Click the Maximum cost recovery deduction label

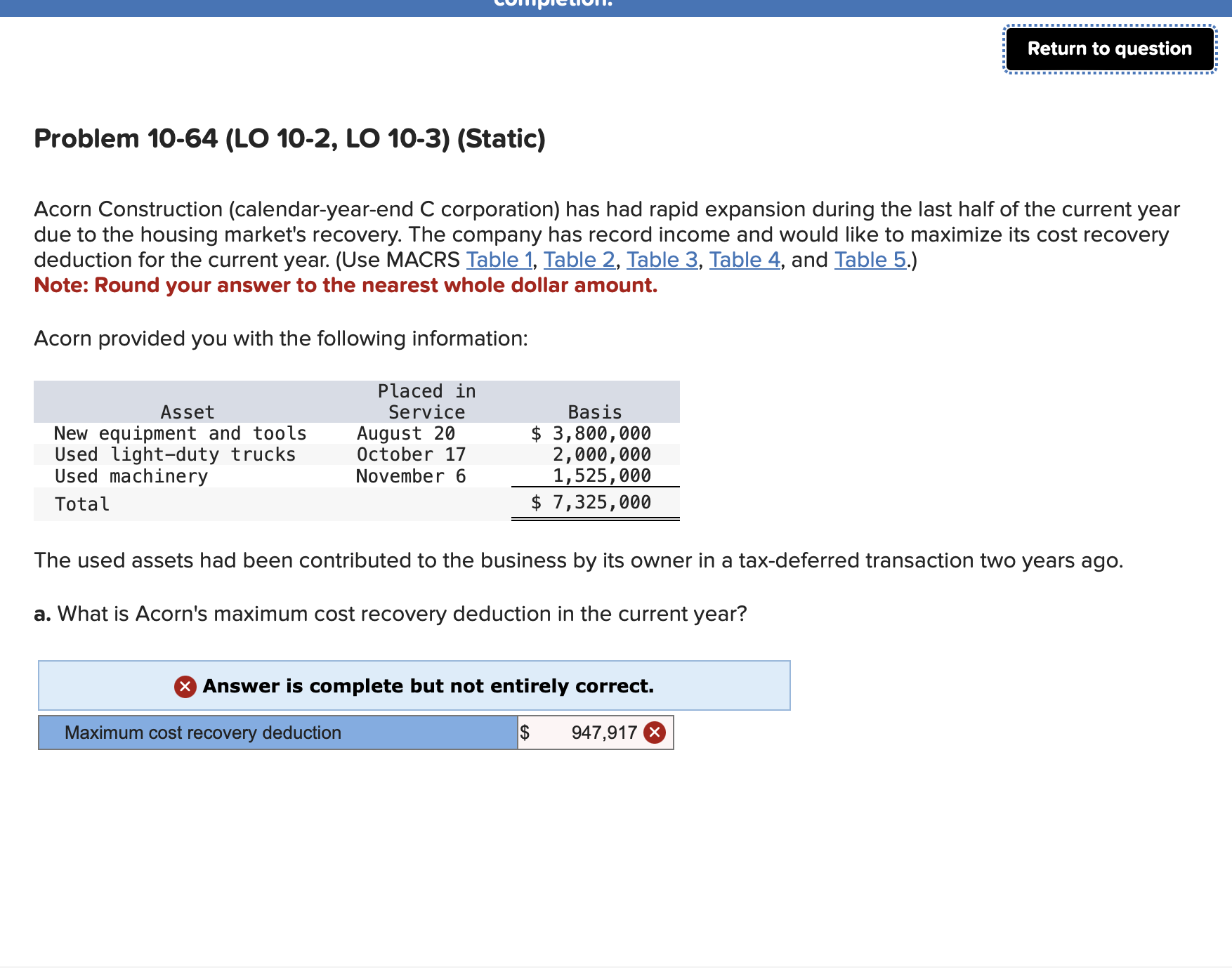click(202, 732)
